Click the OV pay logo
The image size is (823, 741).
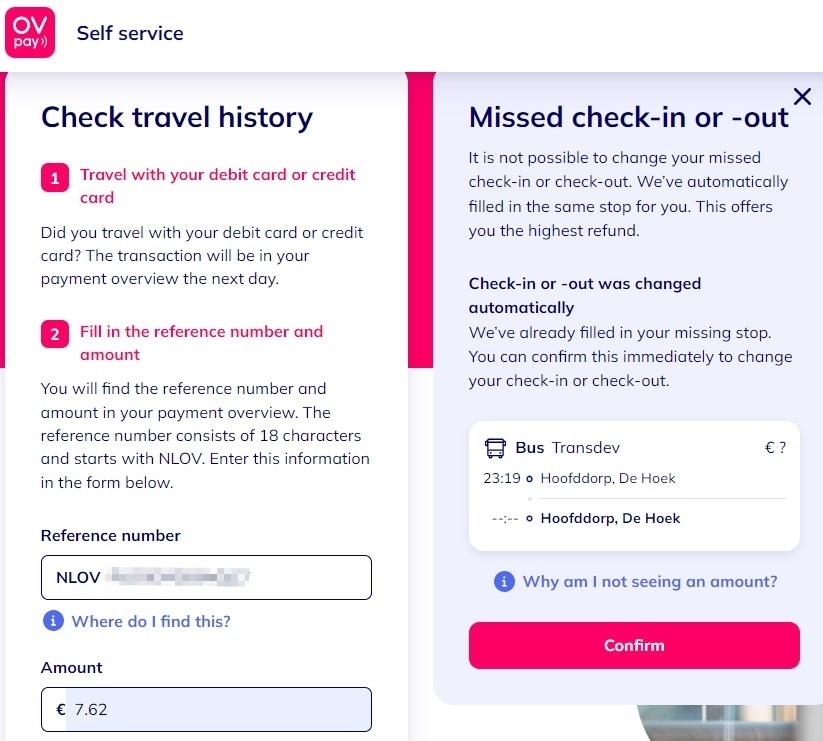(30, 33)
